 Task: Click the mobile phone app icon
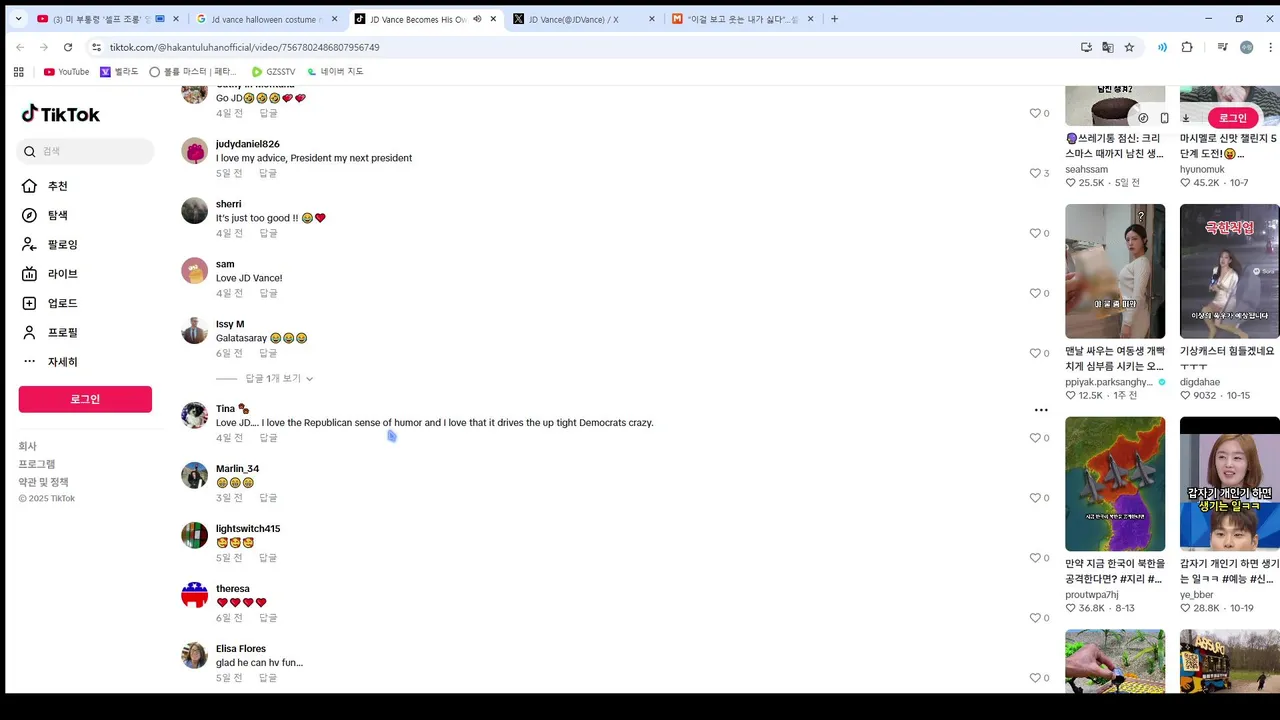(x=1164, y=118)
